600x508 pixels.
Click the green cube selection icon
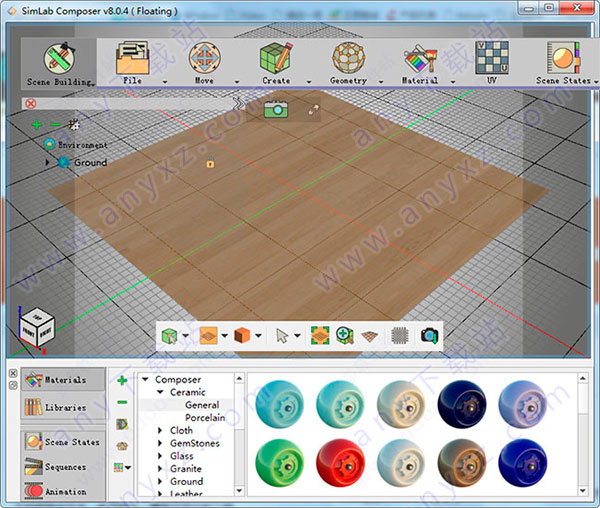[170, 336]
